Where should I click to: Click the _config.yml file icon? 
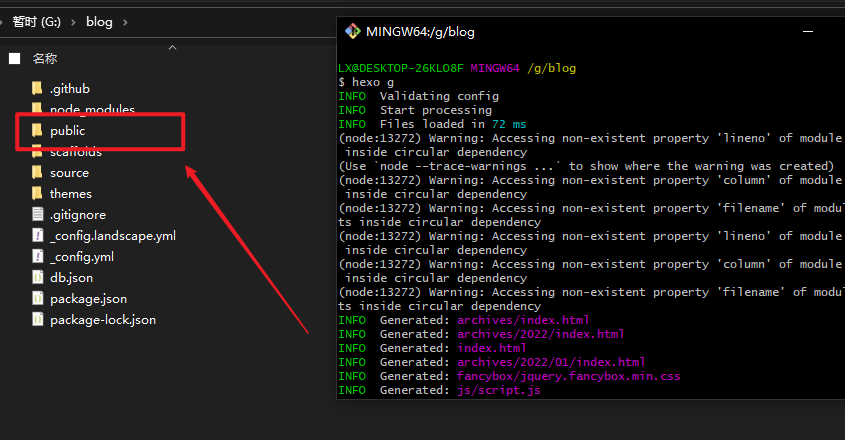click(x=38, y=257)
